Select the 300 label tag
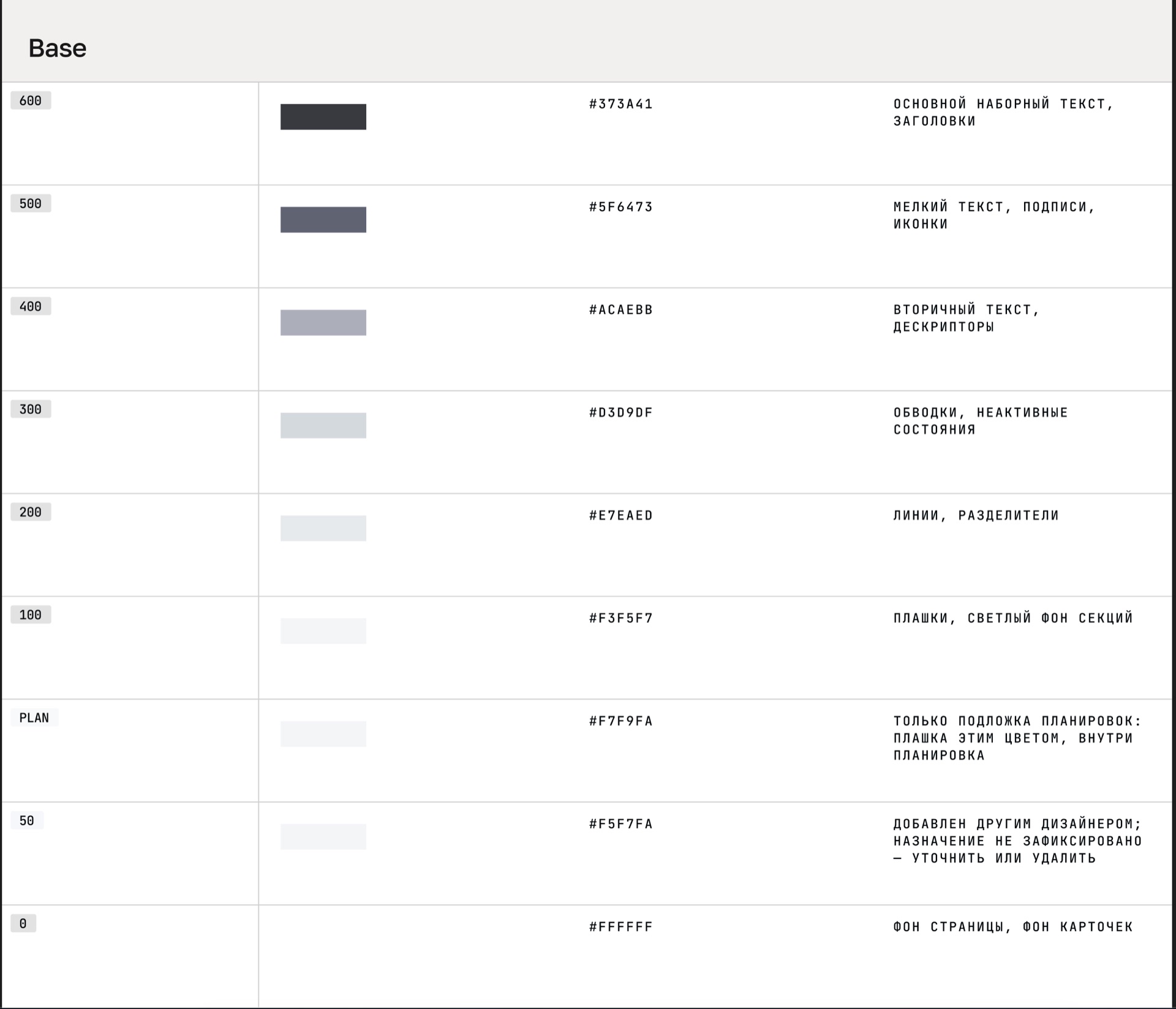The image size is (1176, 1009). tap(31, 409)
